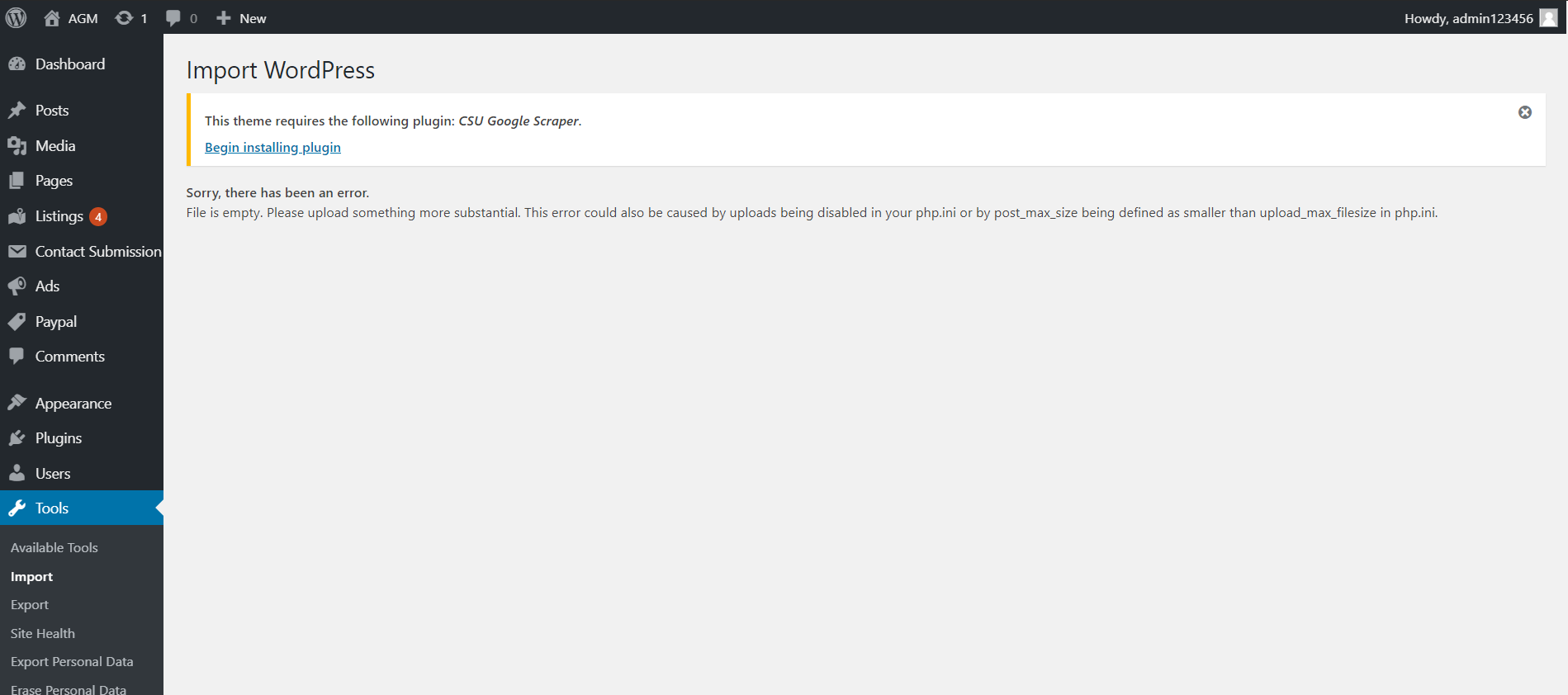Click the New content button text
Image resolution: width=1568 pixels, height=695 pixels.
pos(253,18)
